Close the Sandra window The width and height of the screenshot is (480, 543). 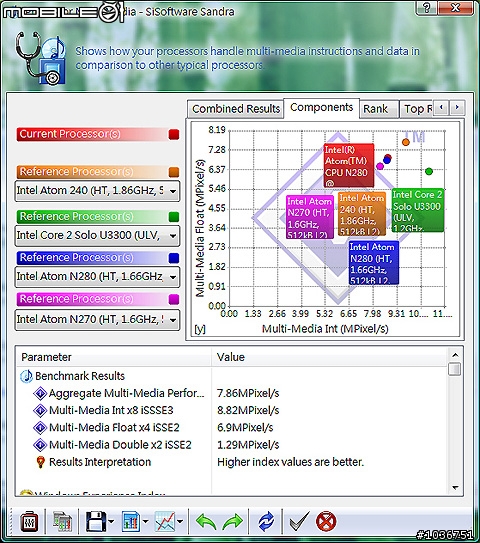tap(455, 8)
